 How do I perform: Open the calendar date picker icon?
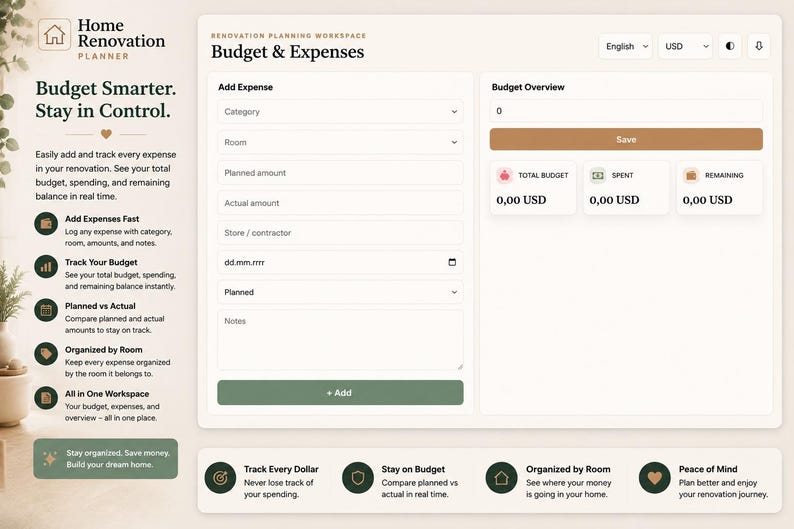(x=452, y=262)
